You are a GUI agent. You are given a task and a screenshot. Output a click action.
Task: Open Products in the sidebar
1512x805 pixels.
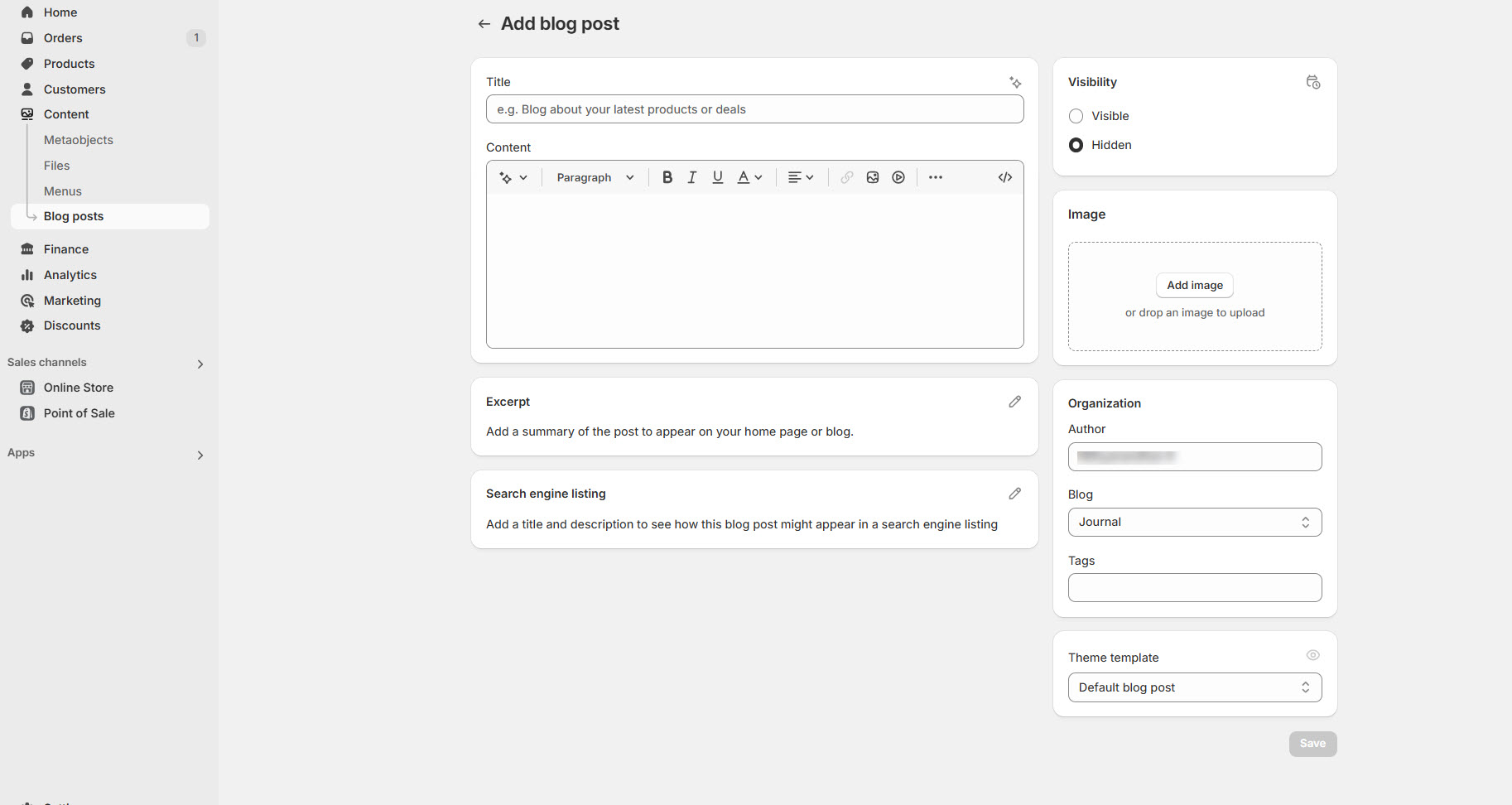tap(69, 64)
